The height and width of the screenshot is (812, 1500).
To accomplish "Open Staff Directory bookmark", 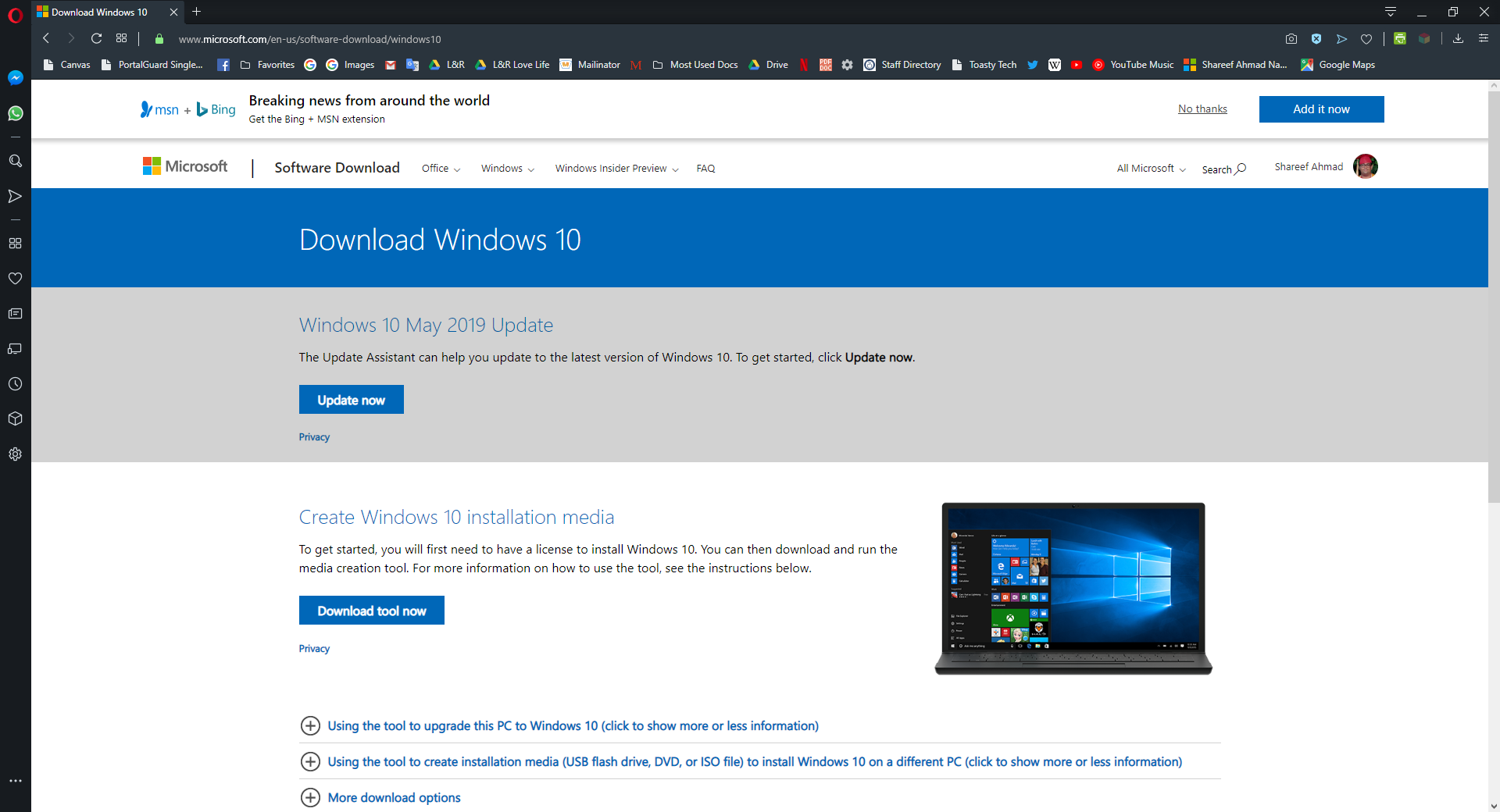I will point(902,65).
